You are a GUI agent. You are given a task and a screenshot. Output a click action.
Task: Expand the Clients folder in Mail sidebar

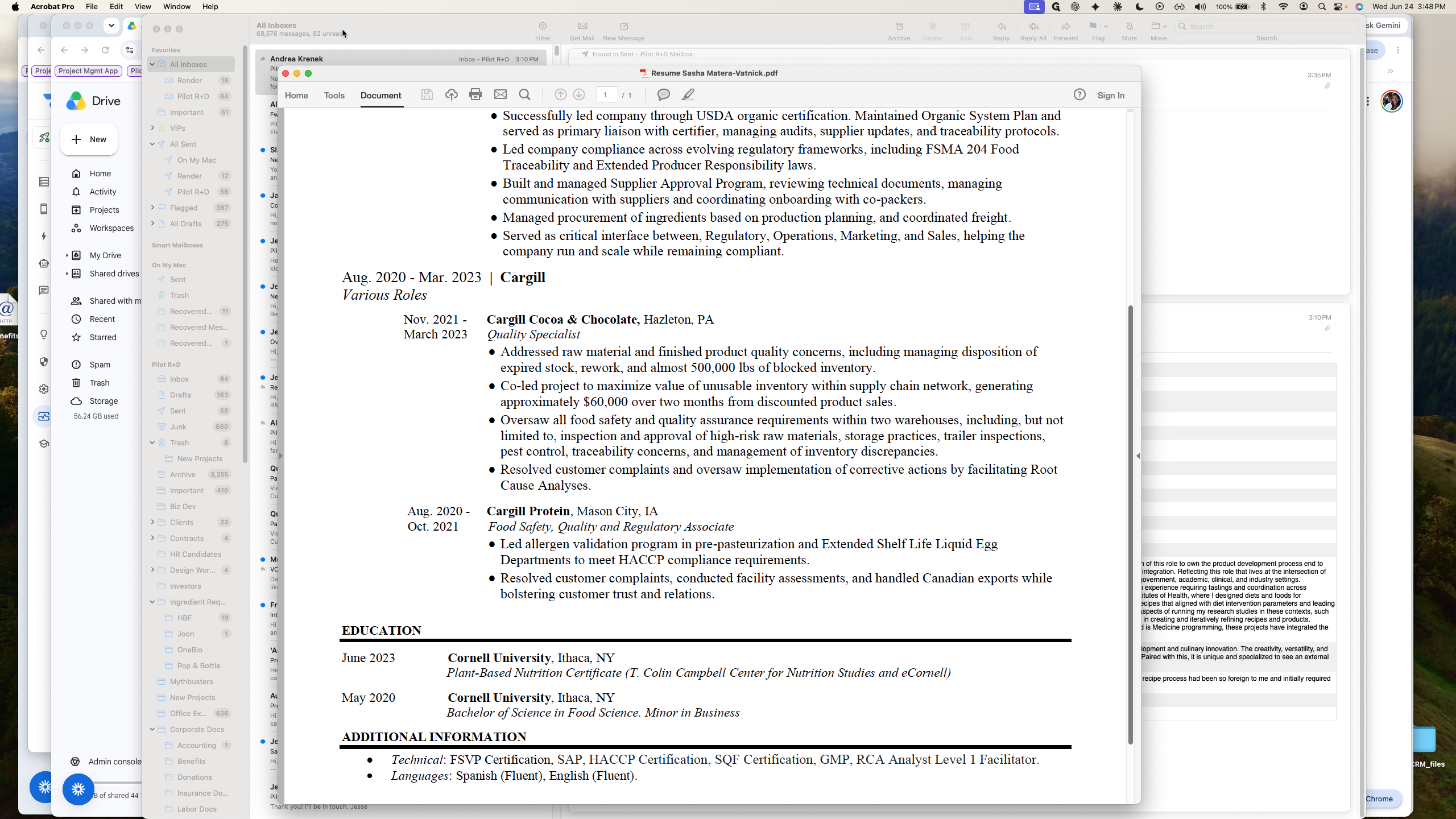click(152, 522)
